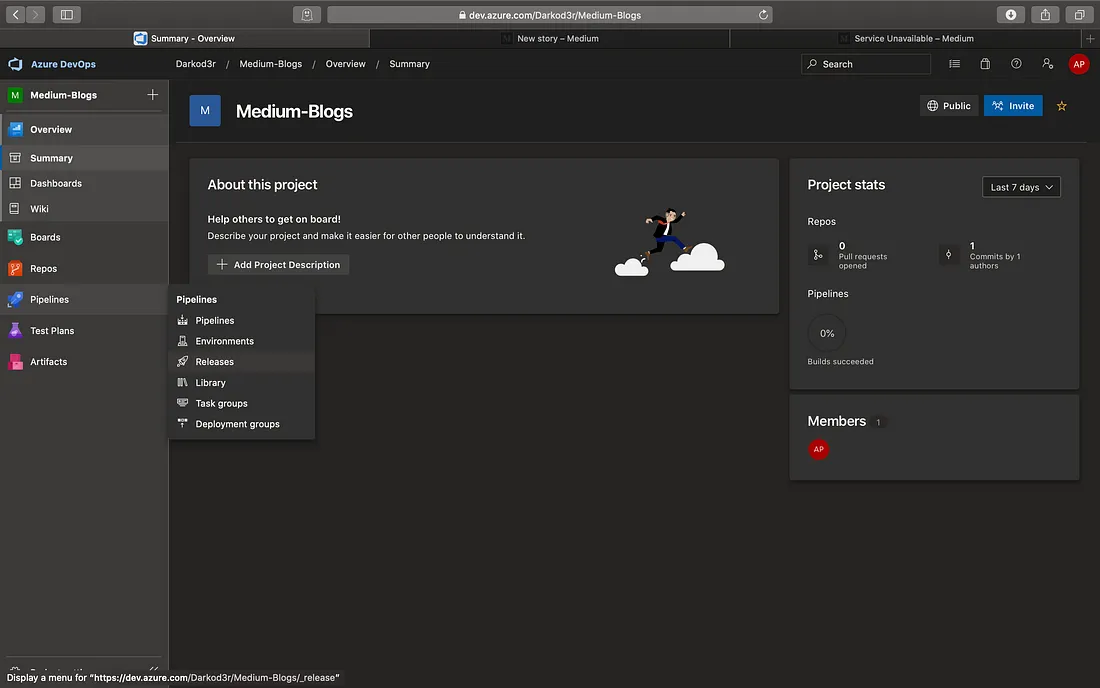Click the Public visibility button

click(x=948, y=106)
